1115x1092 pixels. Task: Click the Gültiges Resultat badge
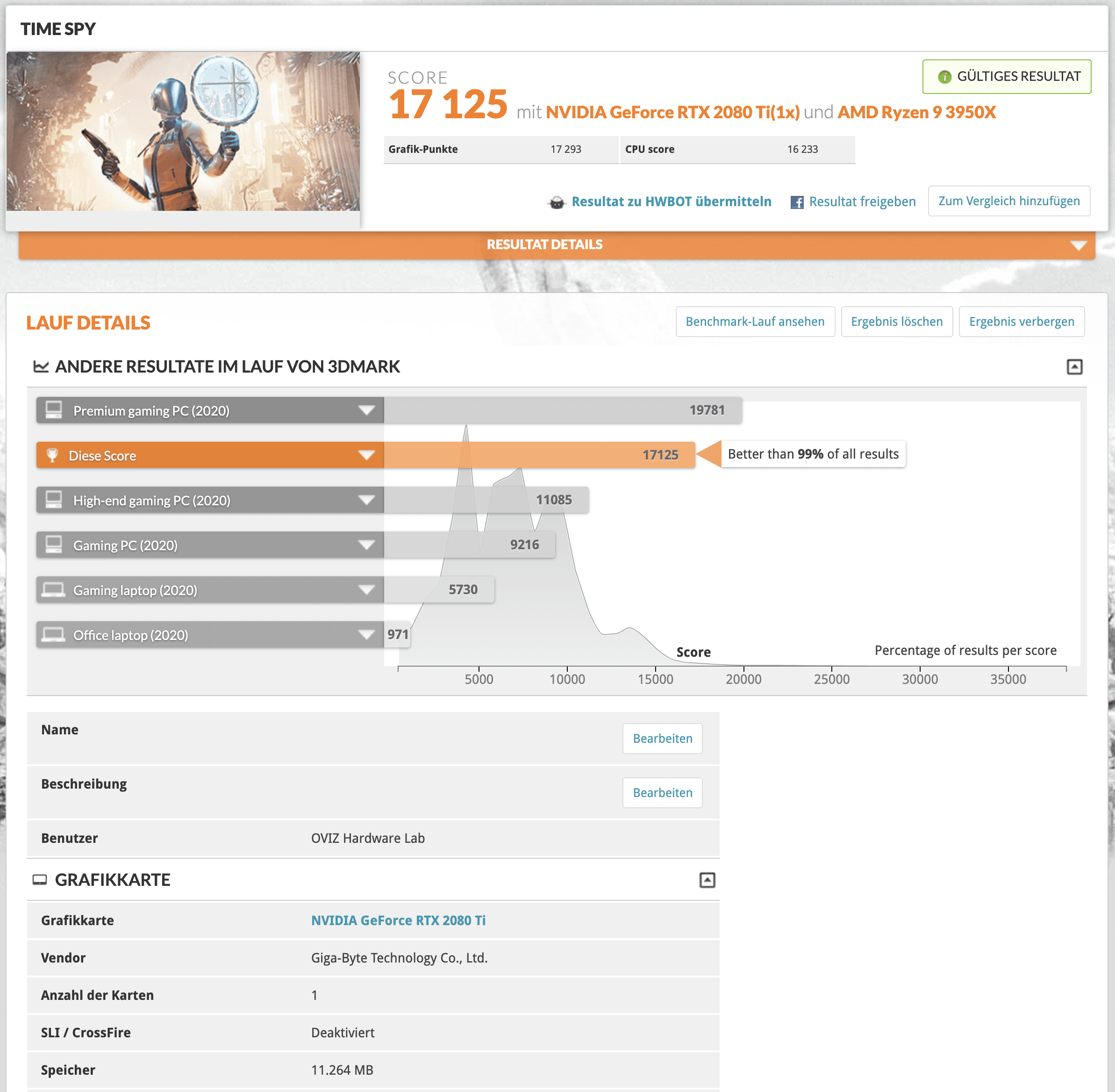(x=1007, y=77)
